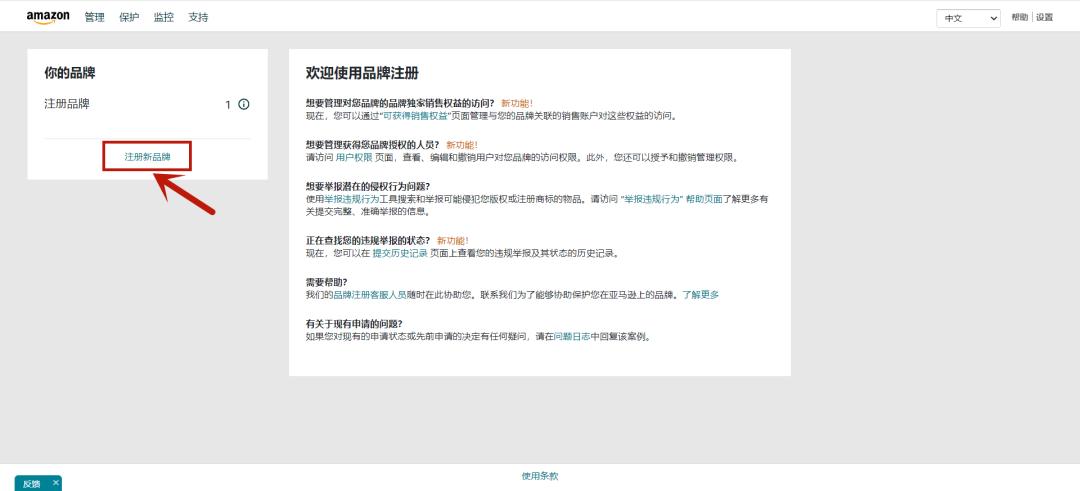Viewport: 1080px width, 491px height.
Task: Open the 中文 language dropdown
Action: tap(968, 19)
